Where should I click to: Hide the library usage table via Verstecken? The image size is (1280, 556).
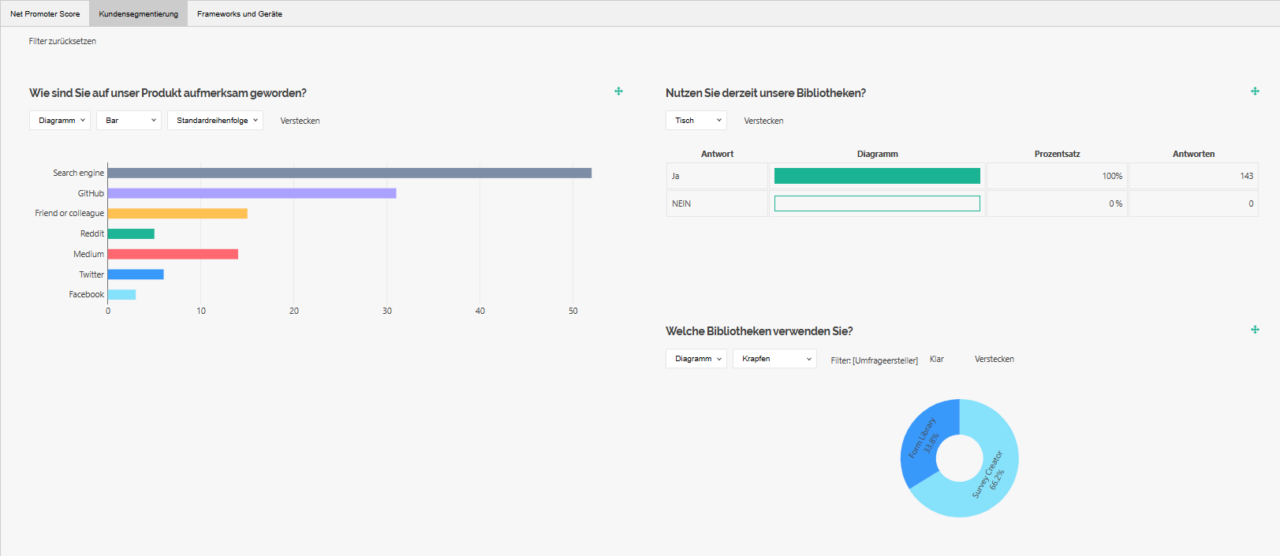(763, 121)
